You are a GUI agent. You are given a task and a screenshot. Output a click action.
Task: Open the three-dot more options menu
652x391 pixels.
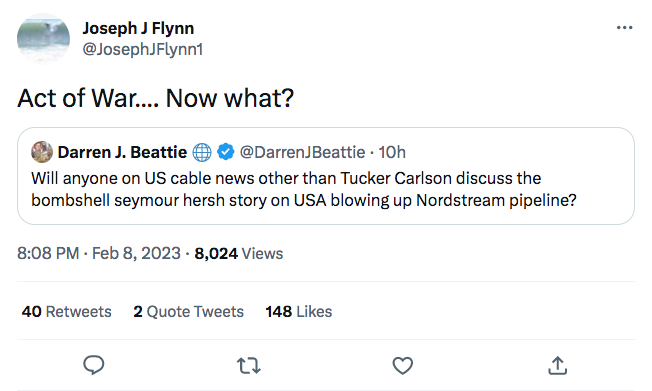click(x=625, y=28)
